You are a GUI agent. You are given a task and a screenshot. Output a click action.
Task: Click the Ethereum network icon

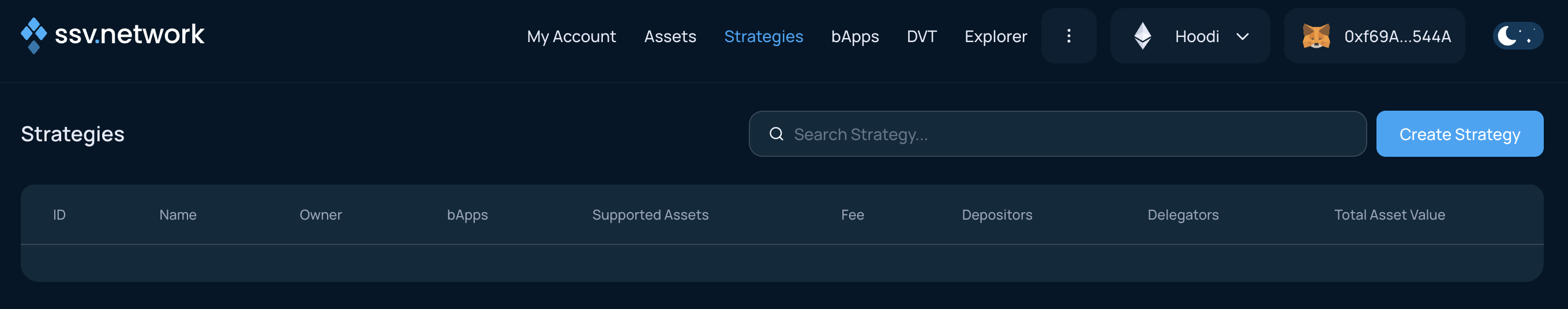tap(1142, 36)
